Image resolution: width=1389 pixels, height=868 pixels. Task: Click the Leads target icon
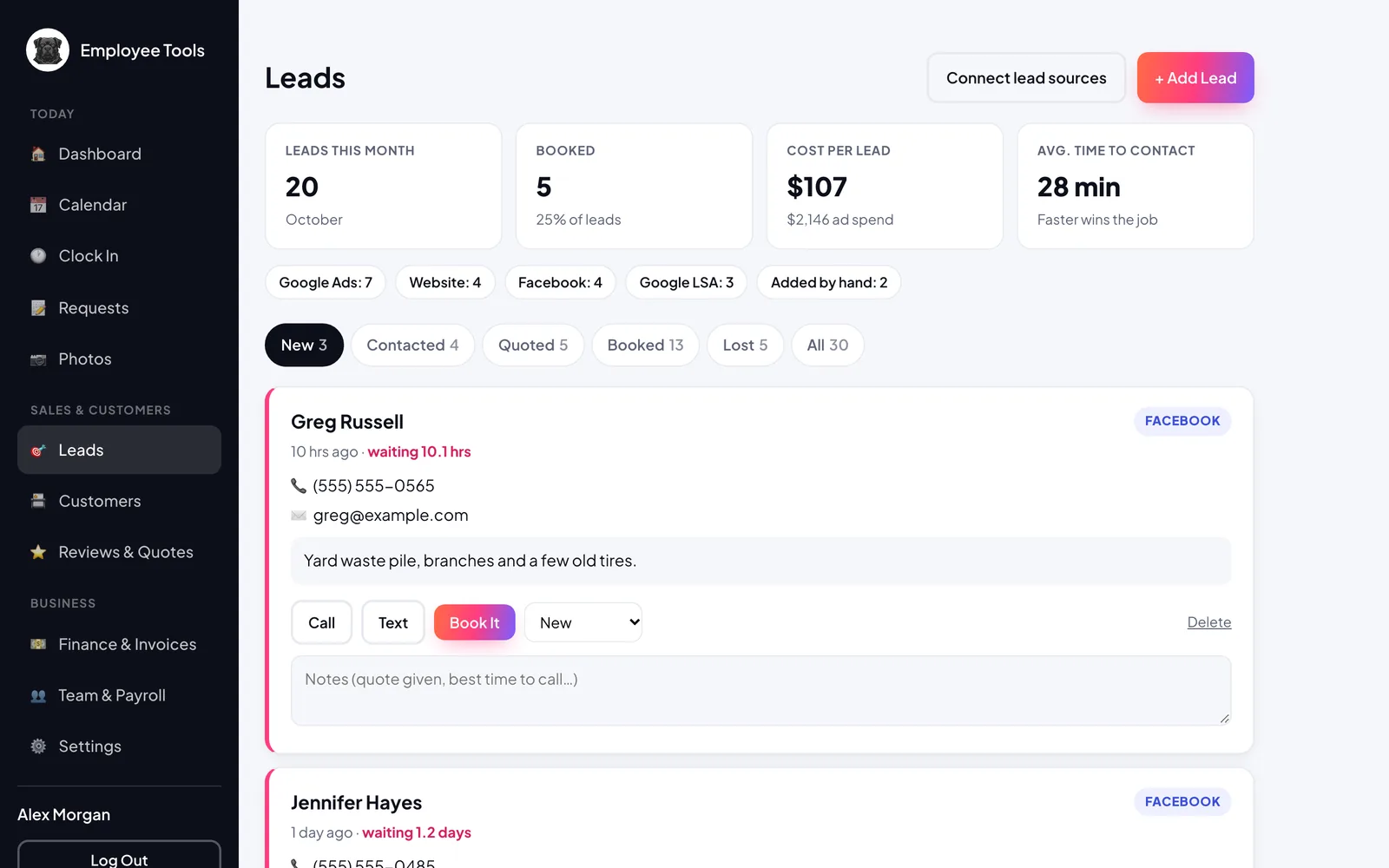(38, 450)
